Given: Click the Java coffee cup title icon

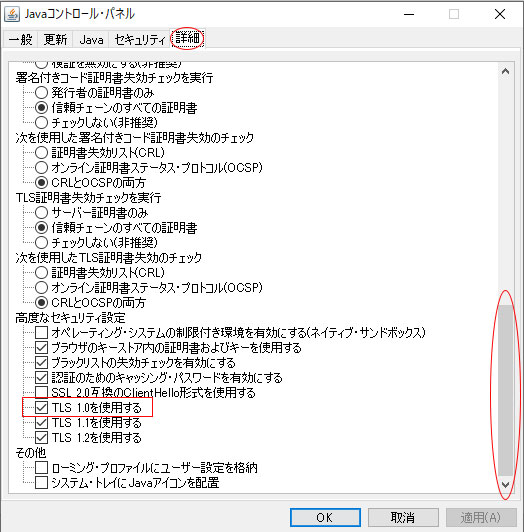Looking at the screenshot, I should 12,14.
